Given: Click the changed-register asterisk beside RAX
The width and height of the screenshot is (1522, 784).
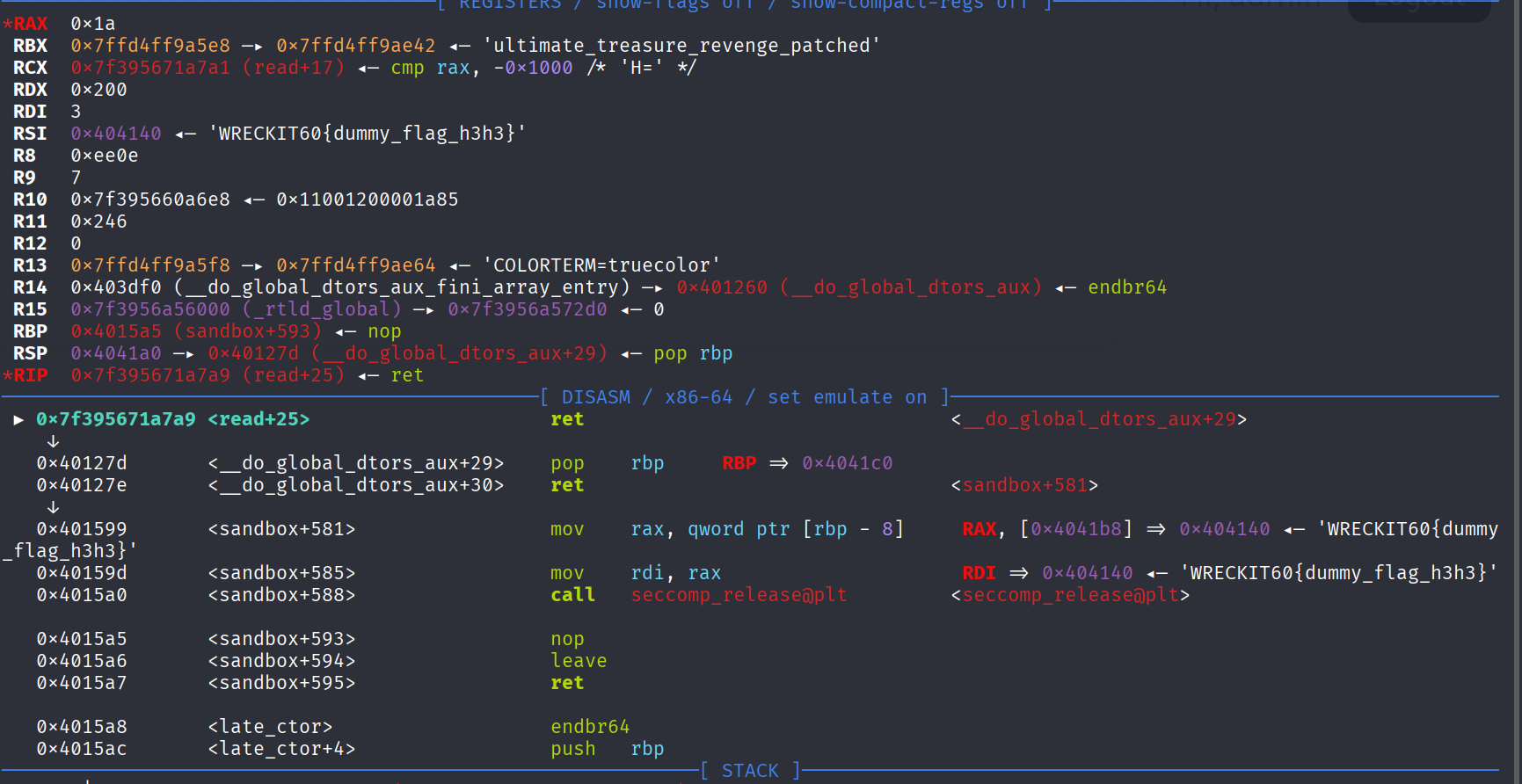Looking at the screenshot, I should pos(8,24).
